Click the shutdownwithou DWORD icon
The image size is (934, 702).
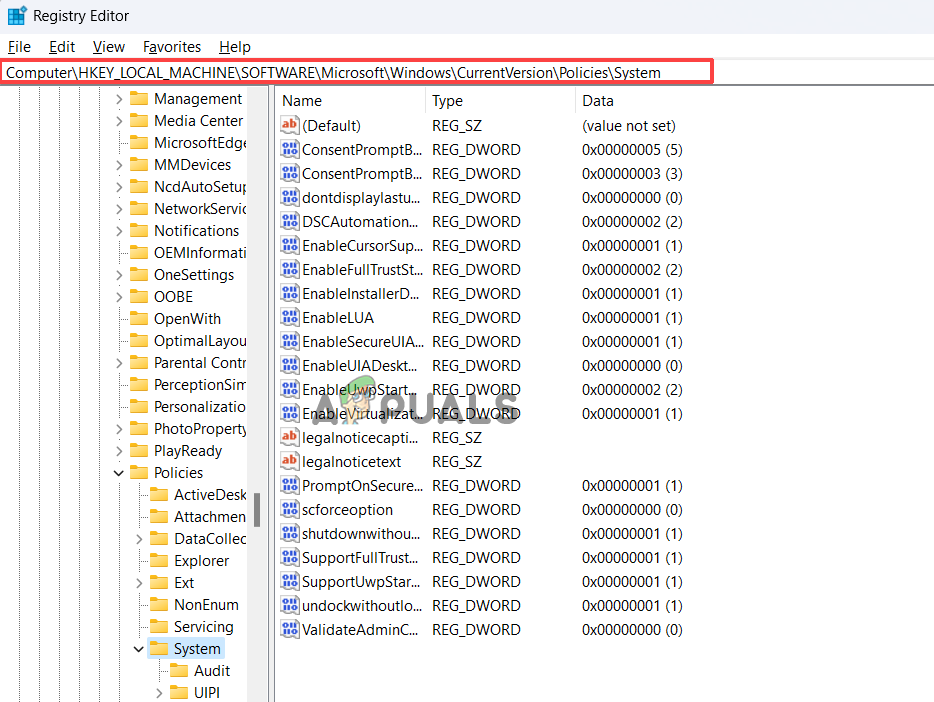(289, 533)
